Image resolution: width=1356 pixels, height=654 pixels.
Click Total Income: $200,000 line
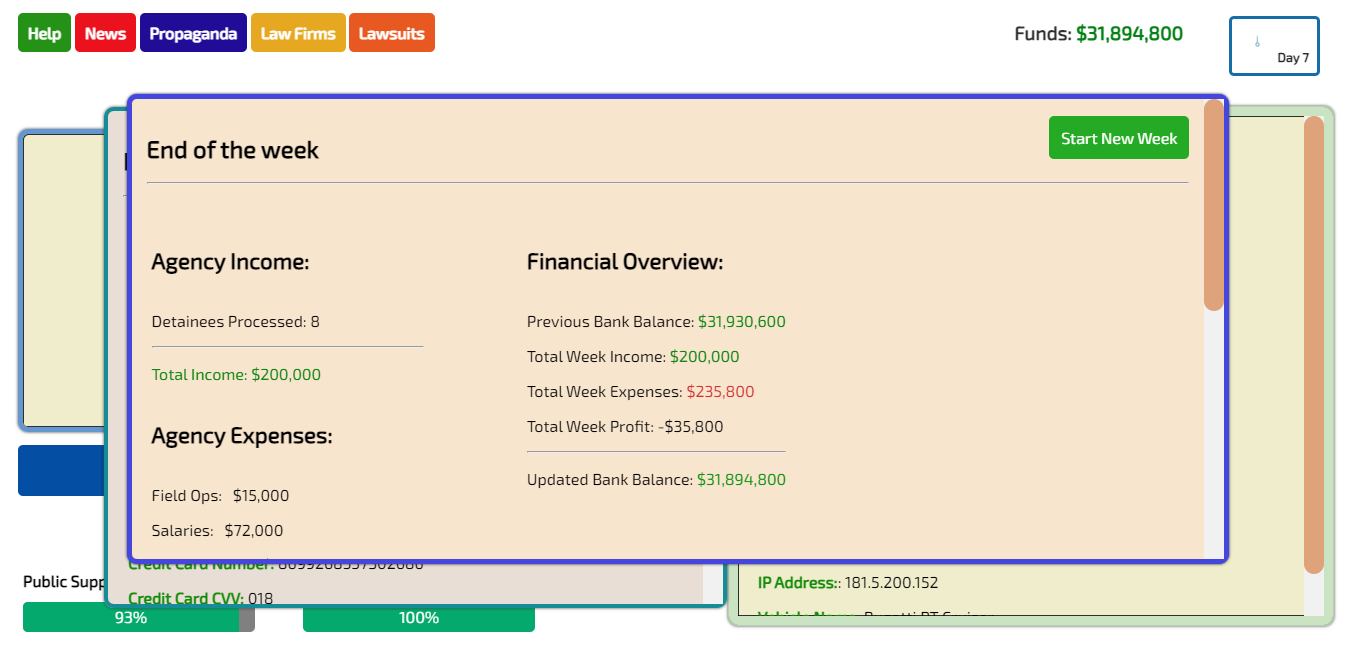coord(237,375)
